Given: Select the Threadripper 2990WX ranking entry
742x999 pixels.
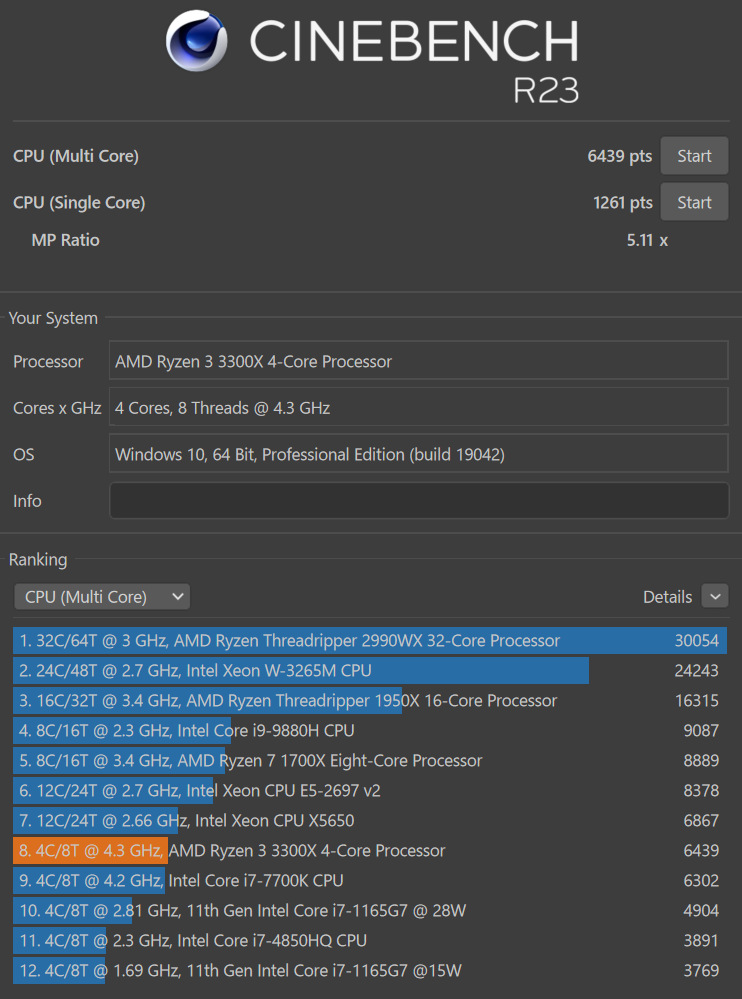Looking at the screenshot, I should tap(369, 641).
